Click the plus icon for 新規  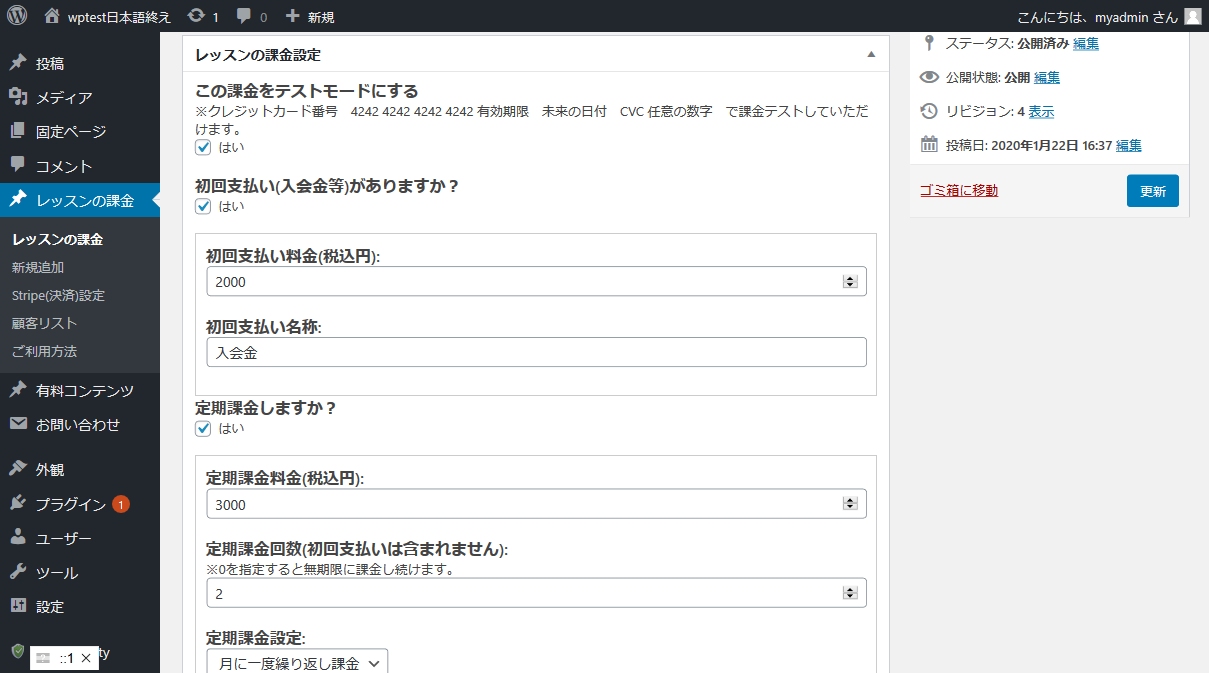click(x=292, y=16)
